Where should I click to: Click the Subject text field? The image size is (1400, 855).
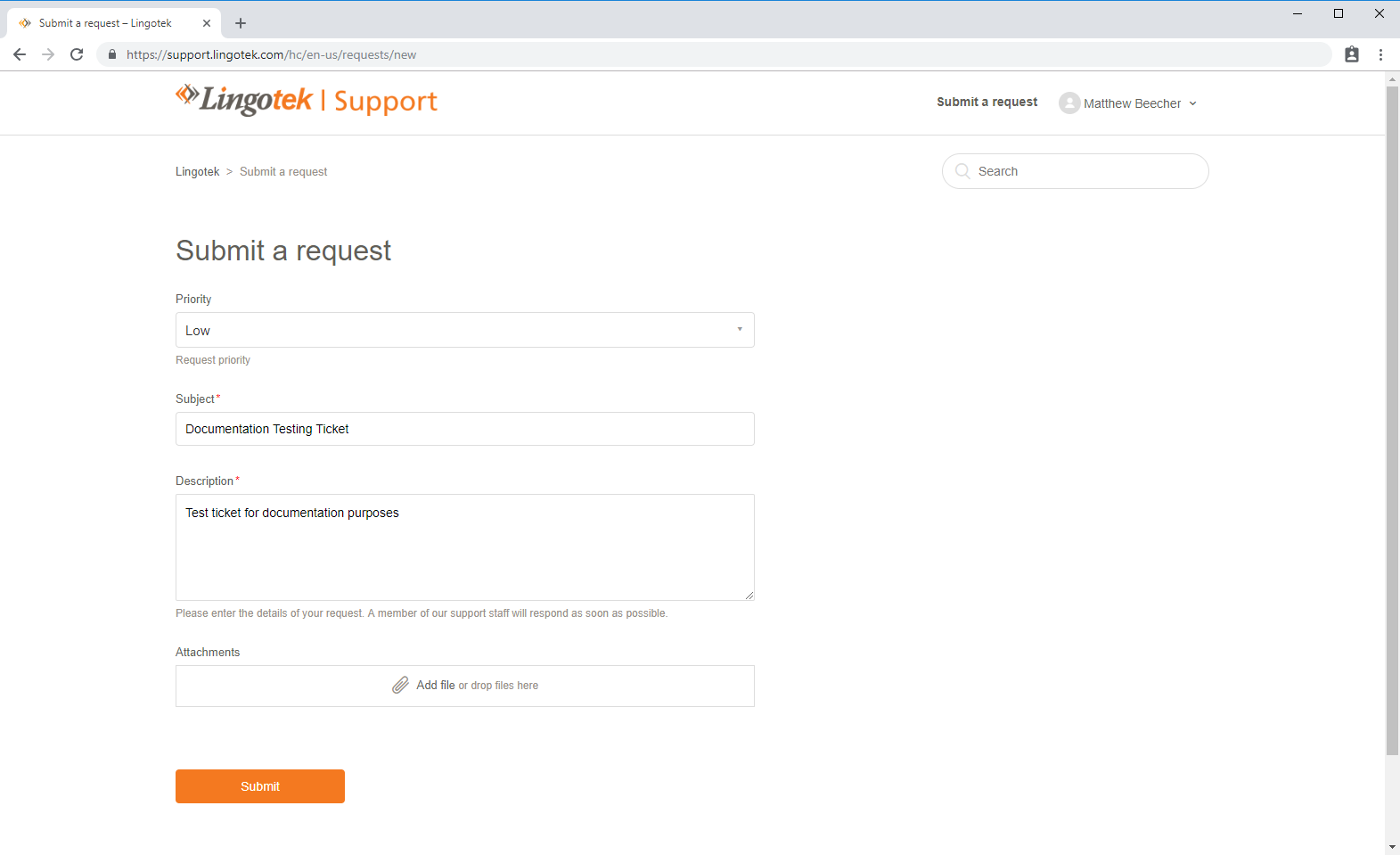point(465,429)
